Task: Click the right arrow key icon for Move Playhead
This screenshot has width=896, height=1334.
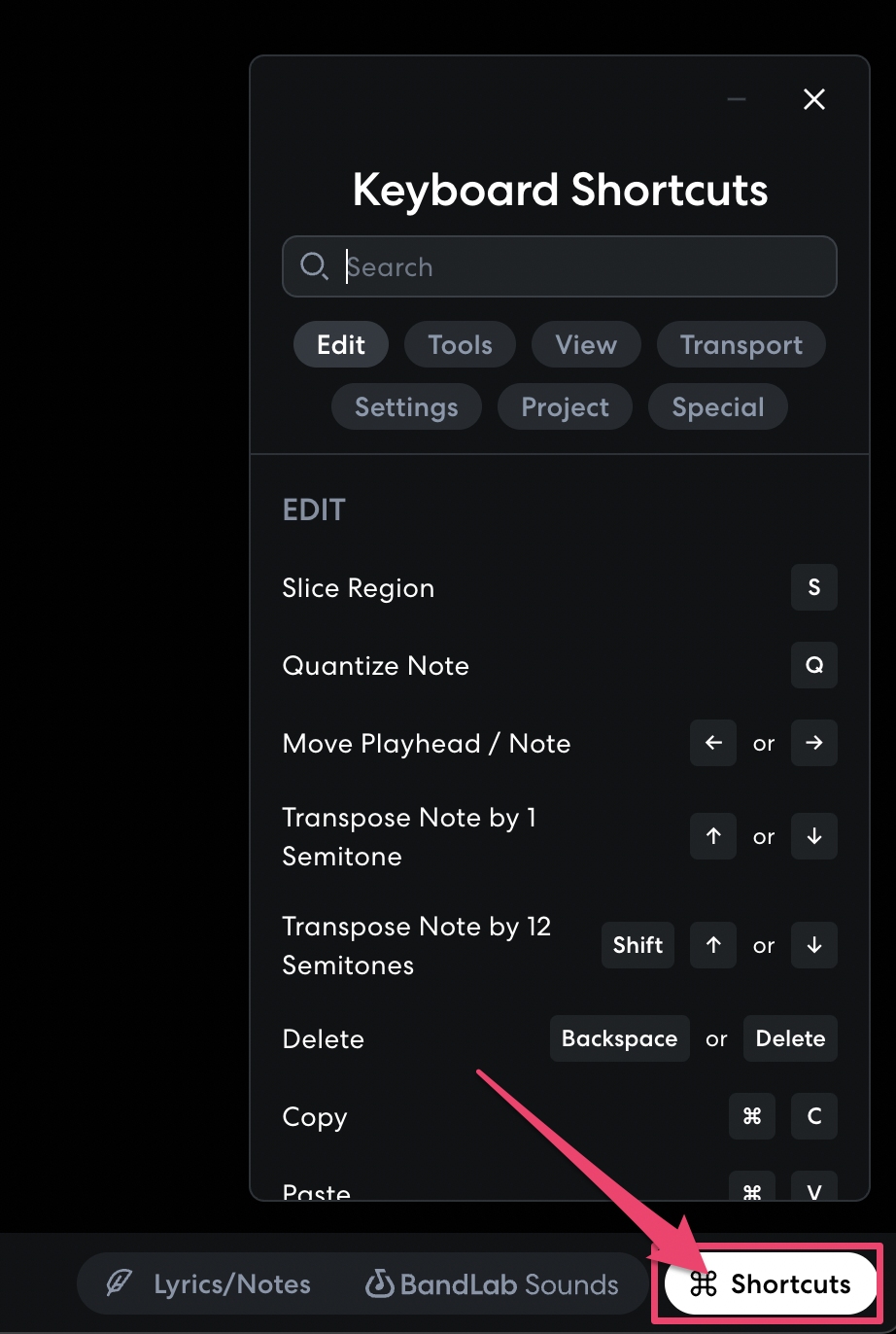Action: tap(814, 743)
